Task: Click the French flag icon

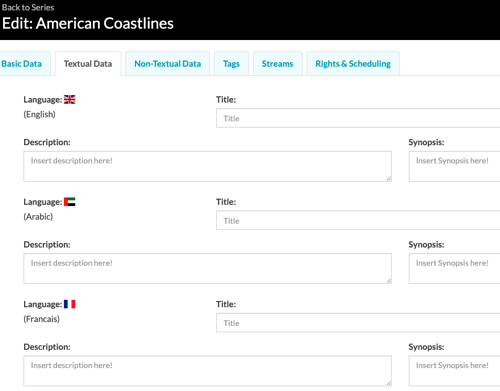Action: [70, 304]
